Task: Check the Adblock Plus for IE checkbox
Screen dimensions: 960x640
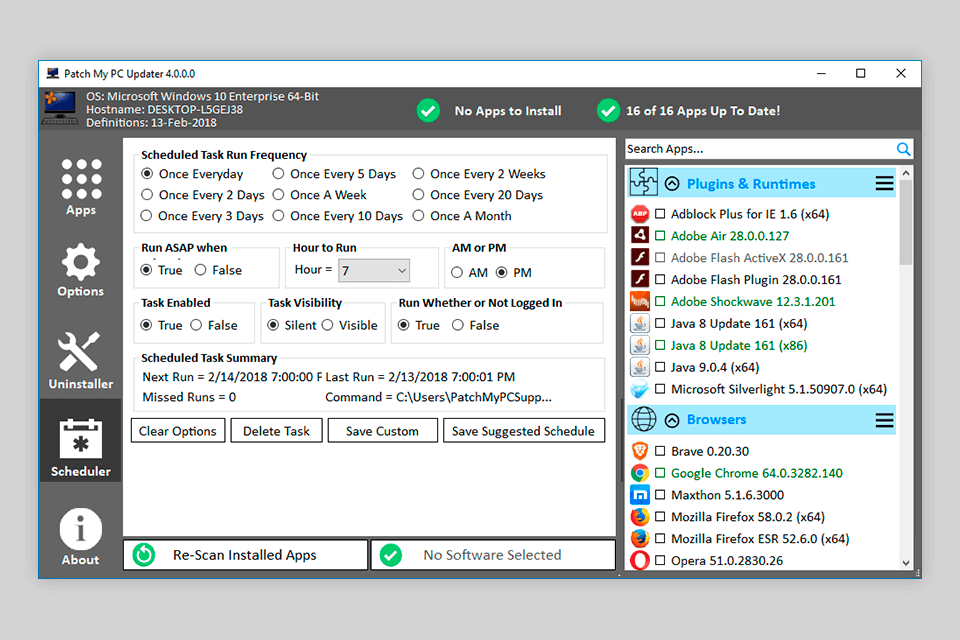Action: pyautogui.click(x=660, y=214)
